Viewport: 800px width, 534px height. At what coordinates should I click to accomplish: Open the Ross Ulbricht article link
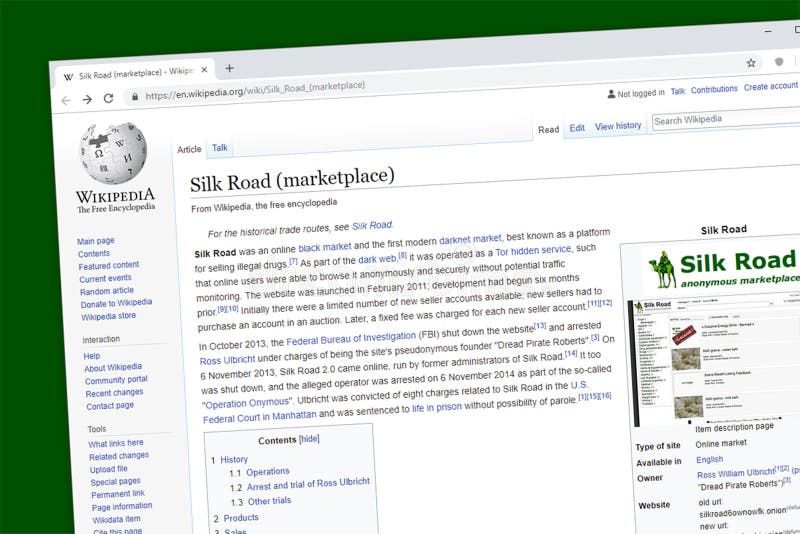tap(227, 360)
